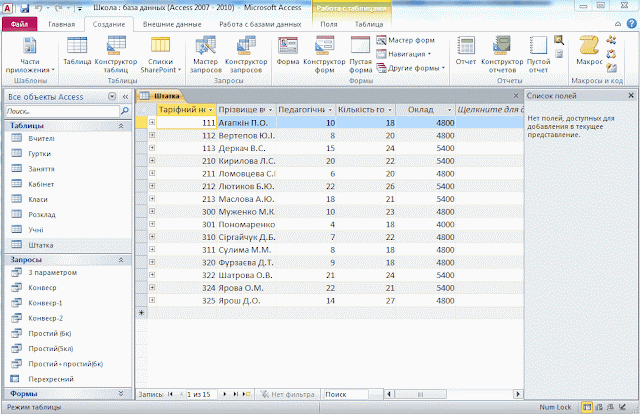Save using the quick access disk icon
Image resolution: width=640 pixels, height=414 pixels.
[24, 8]
